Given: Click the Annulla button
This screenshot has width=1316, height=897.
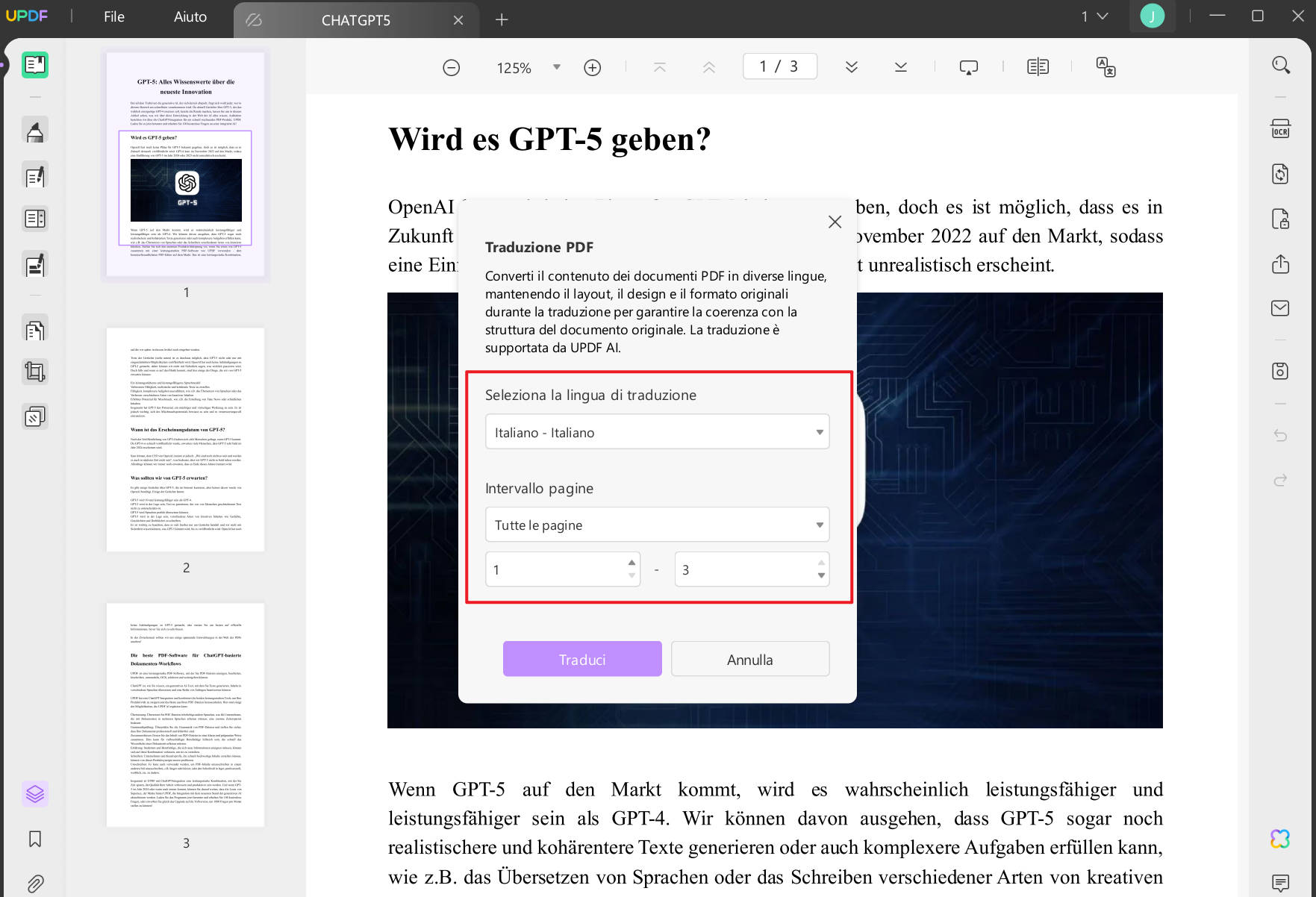Looking at the screenshot, I should [x=750, y=659].
